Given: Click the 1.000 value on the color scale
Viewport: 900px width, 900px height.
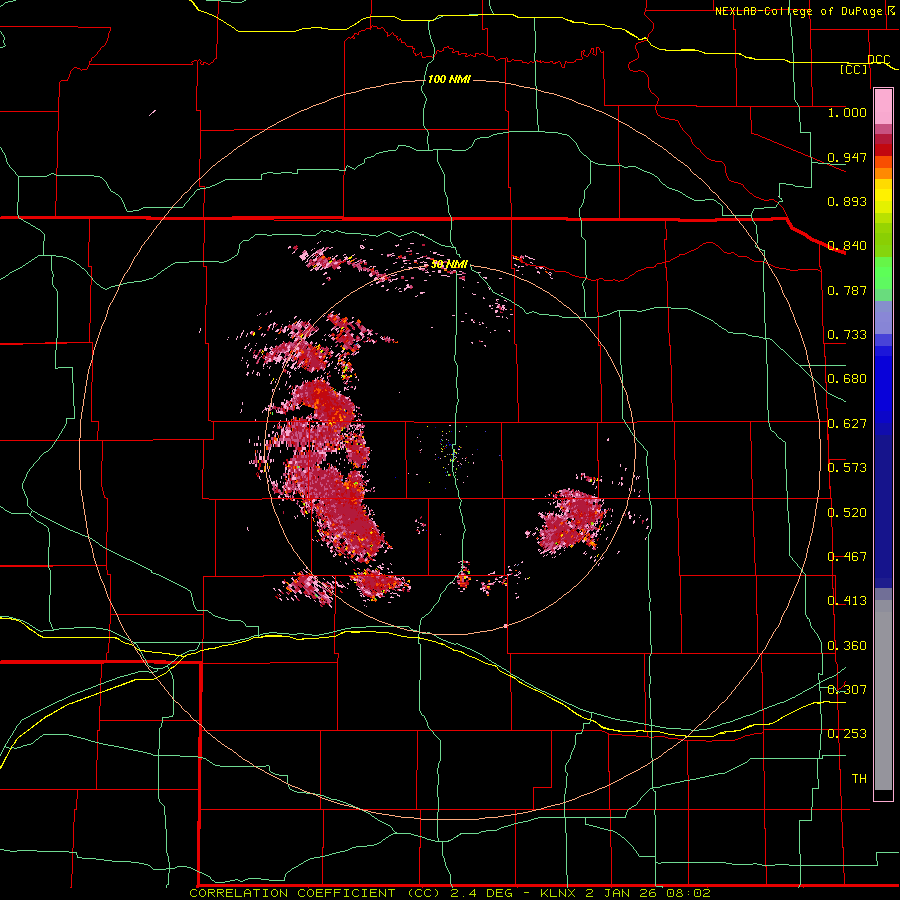Looking at the screenshot, I should tap(847, 112).
